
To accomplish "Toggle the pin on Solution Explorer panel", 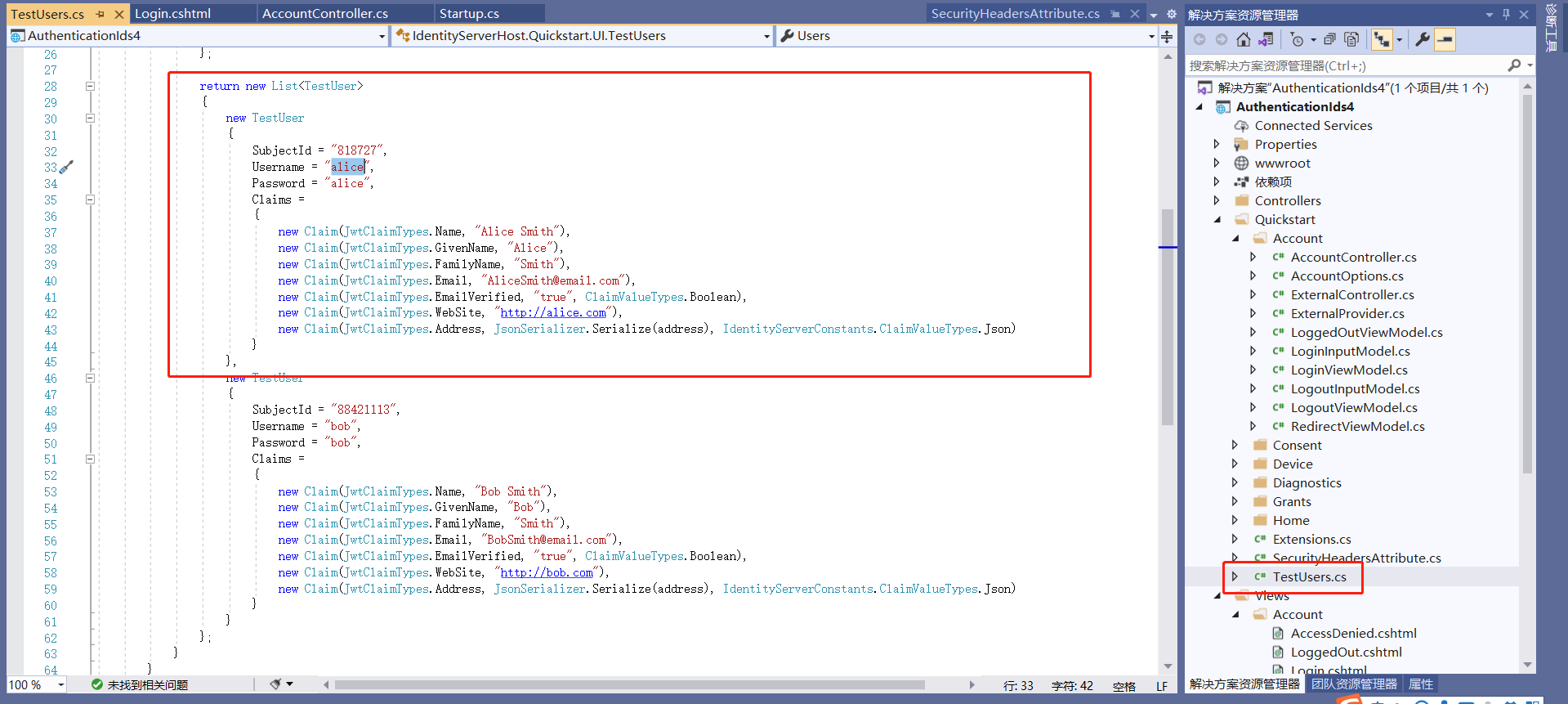I will coord(1506,14).
